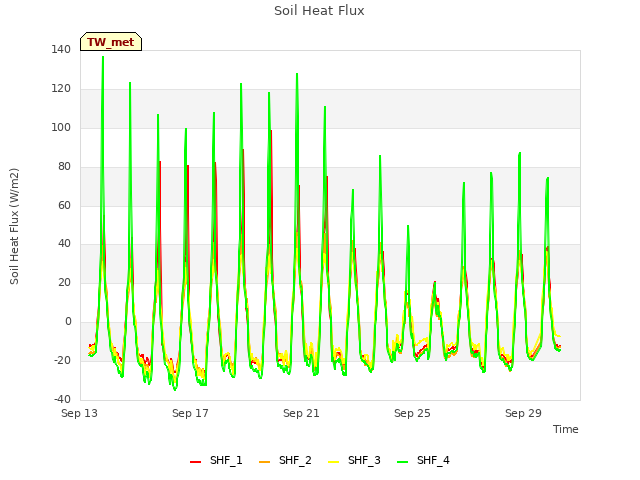Click the -20 y-axis tick label
The height and width of the screenshot is (480, 640).
pos(62,360)
